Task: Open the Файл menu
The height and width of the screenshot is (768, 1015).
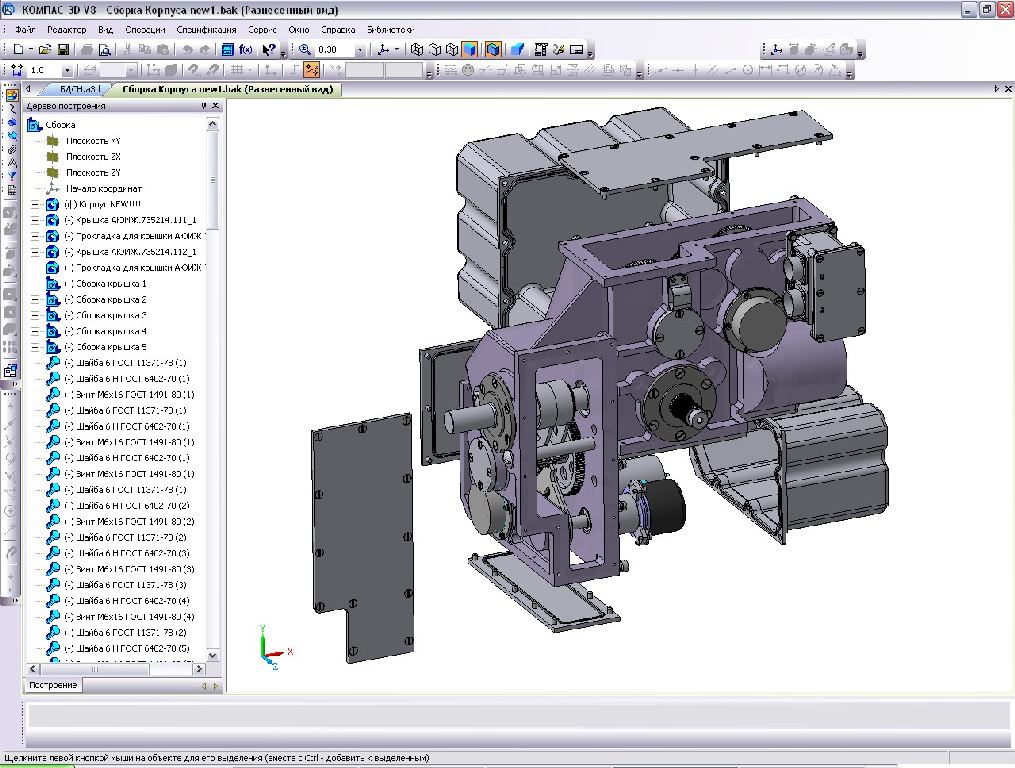Action: [25, 30]
